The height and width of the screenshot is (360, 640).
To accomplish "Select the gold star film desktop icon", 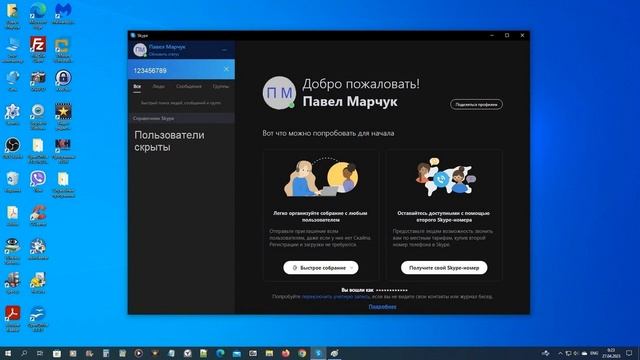I will 63,116.
